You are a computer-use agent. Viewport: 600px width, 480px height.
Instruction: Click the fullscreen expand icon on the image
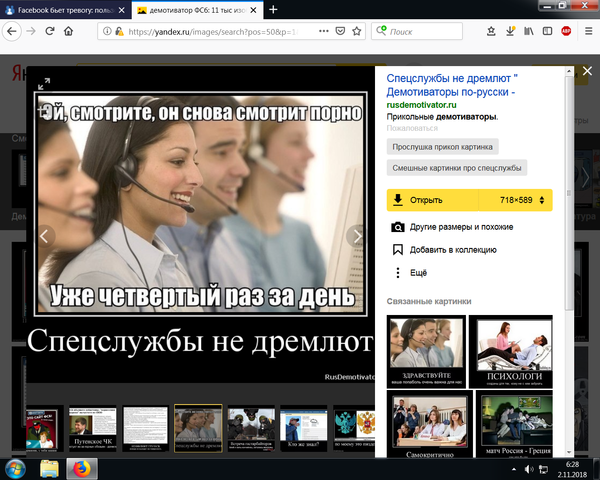43,83
